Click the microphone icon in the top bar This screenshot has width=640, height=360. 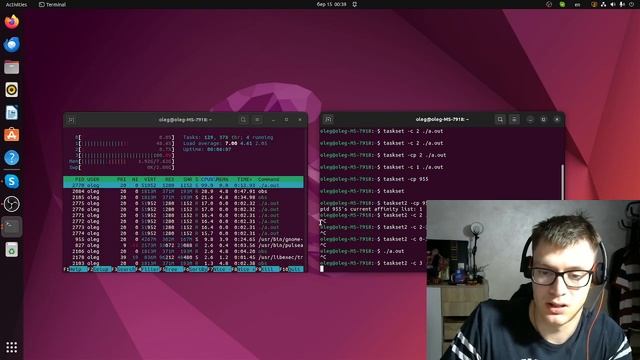point(622,4)
